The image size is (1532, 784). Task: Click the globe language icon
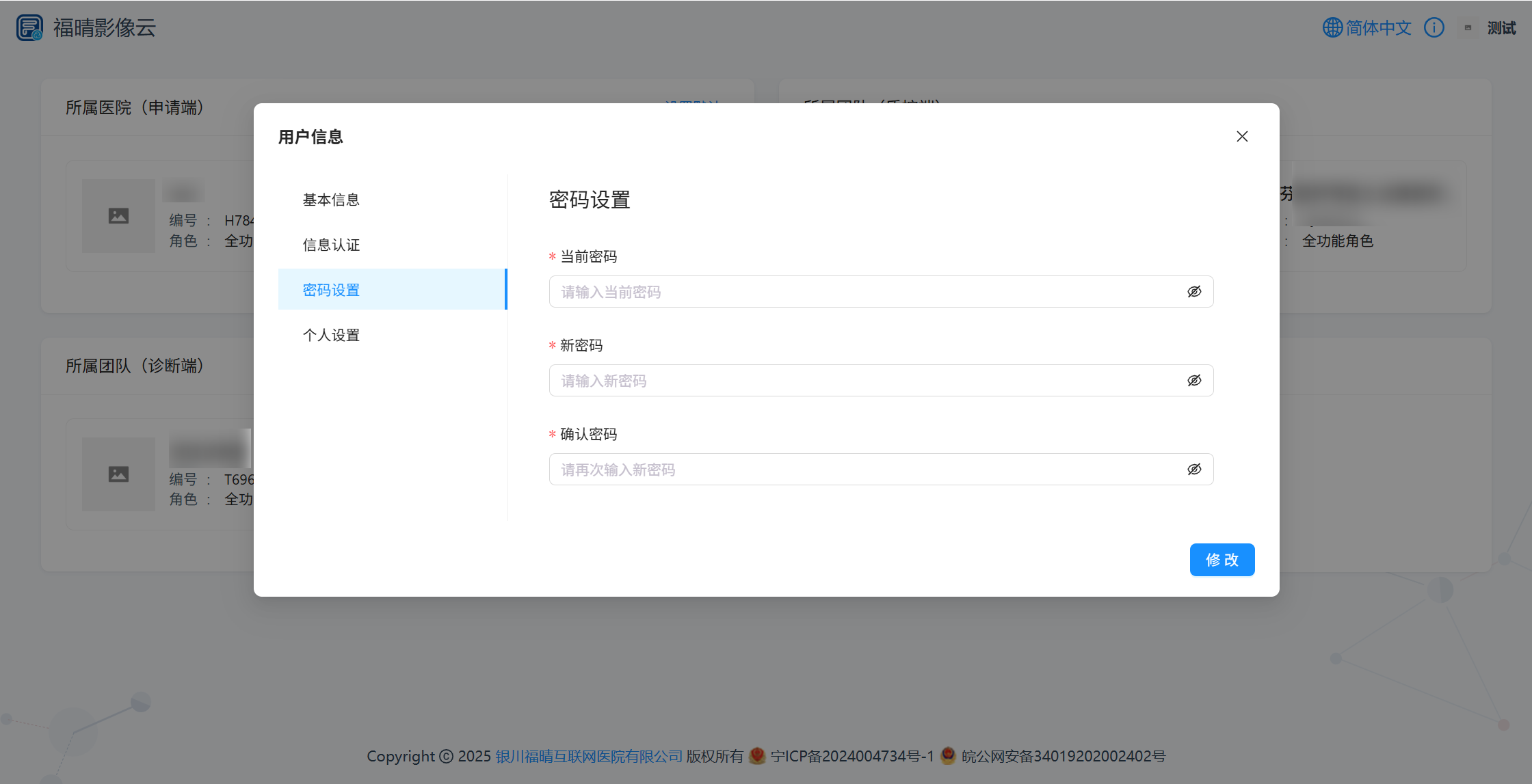pyautogui.click(x=1332, y=28)
